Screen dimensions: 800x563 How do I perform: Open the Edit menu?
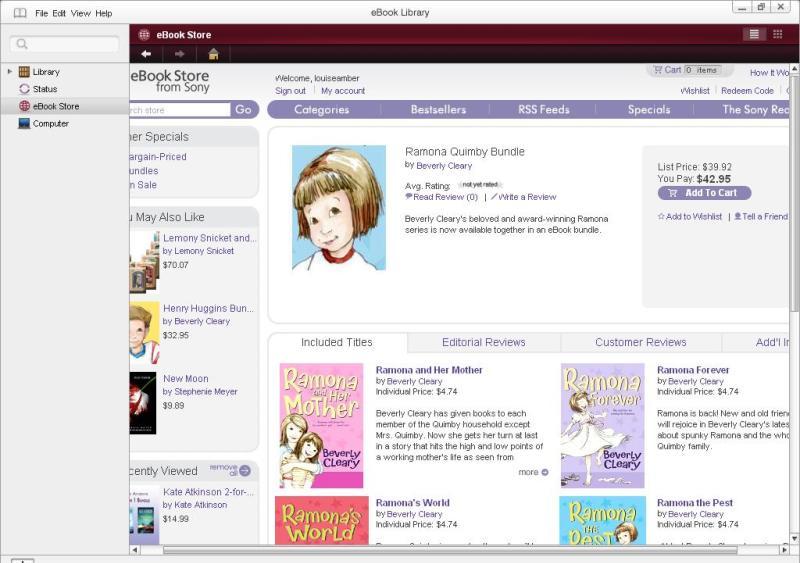pyautogui.click(x=59, y=13)
